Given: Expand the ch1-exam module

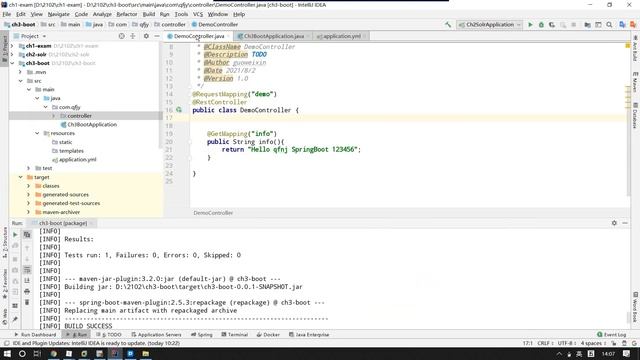Looking at the screenshot, I should click(12, 46).
